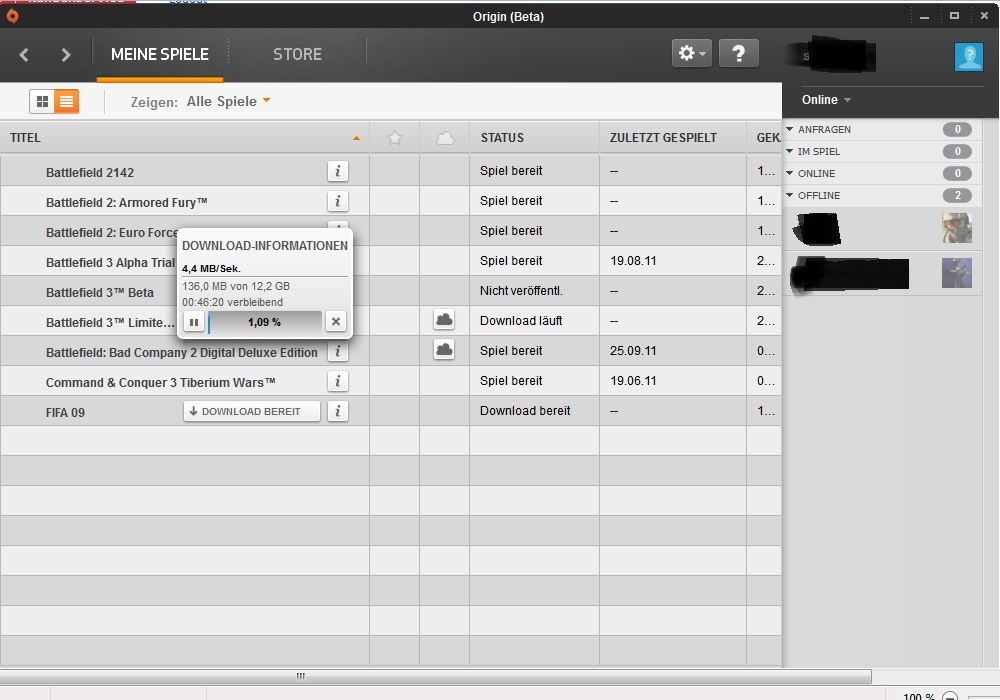
Task: Go back with the left arrow
Action: [24, 55]
